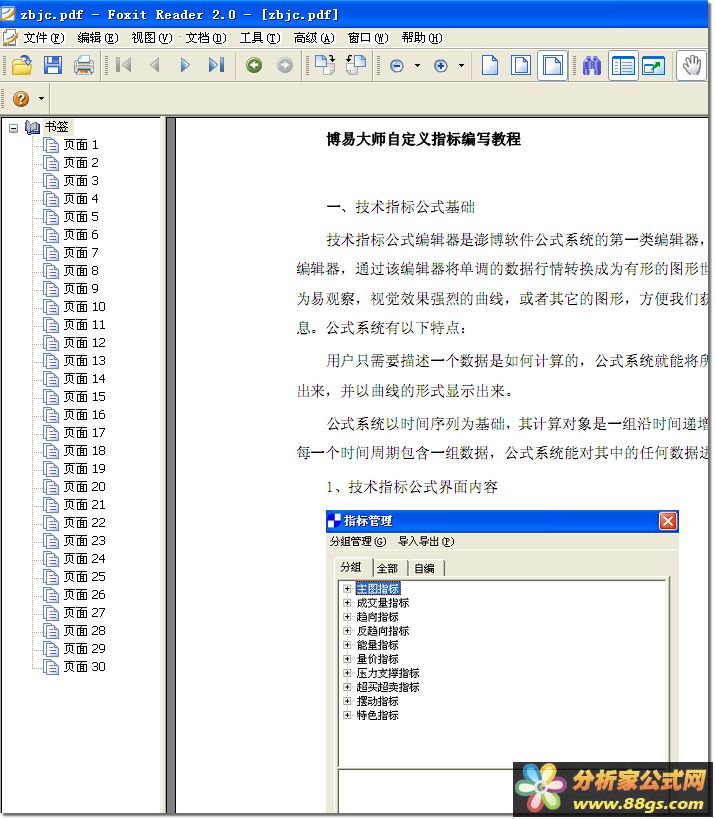
Task: Jump to bookmark 页面 20
Action: (85, 487)
